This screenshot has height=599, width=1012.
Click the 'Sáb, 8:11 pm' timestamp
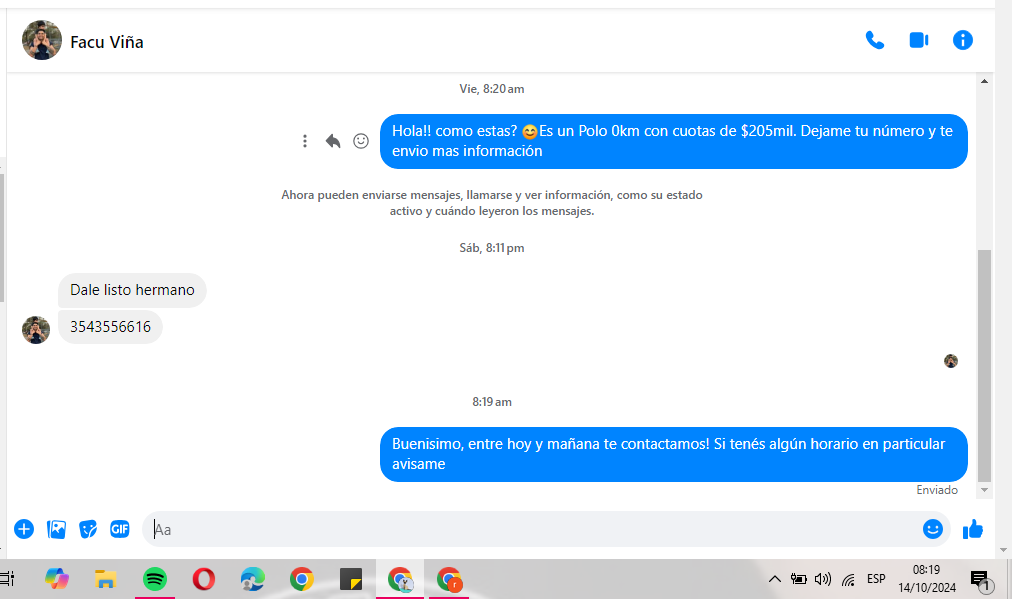[492, 248]
